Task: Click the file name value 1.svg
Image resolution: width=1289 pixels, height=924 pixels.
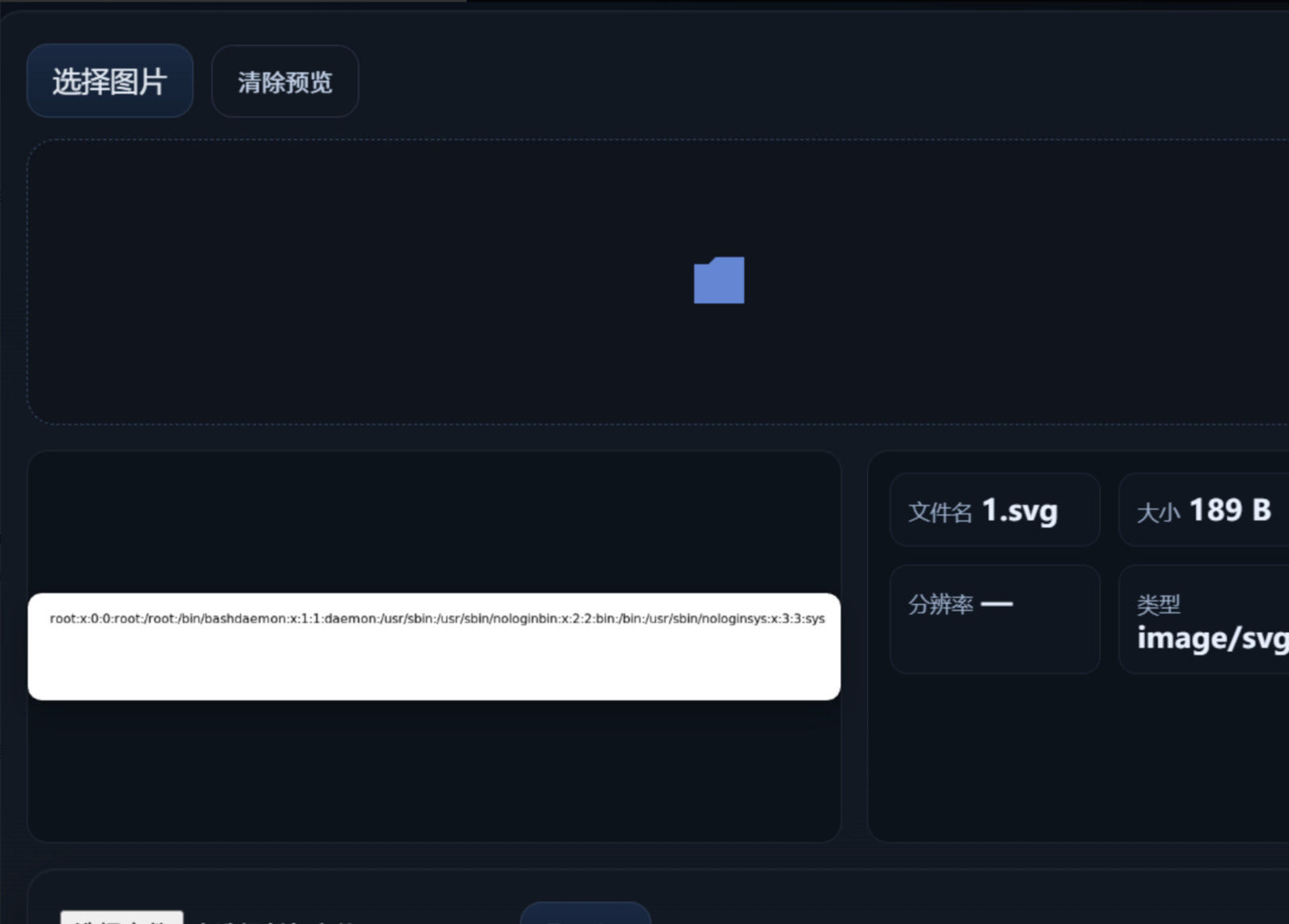Action: coord(1020,510)
